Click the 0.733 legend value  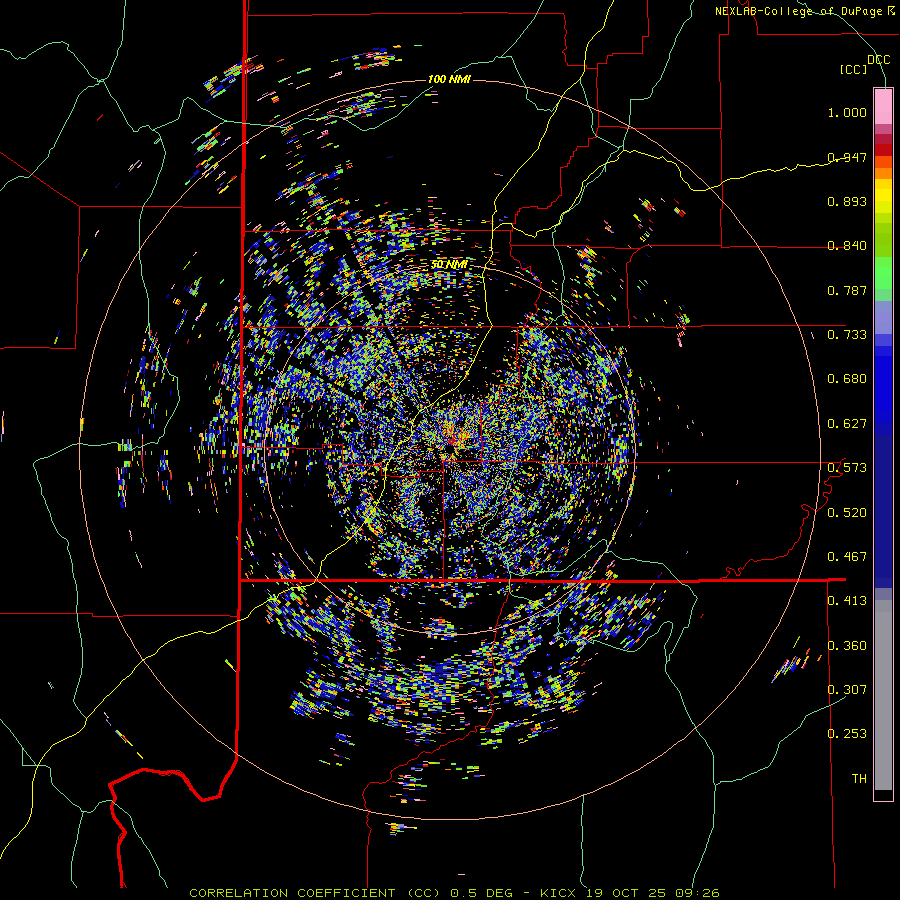847,335
